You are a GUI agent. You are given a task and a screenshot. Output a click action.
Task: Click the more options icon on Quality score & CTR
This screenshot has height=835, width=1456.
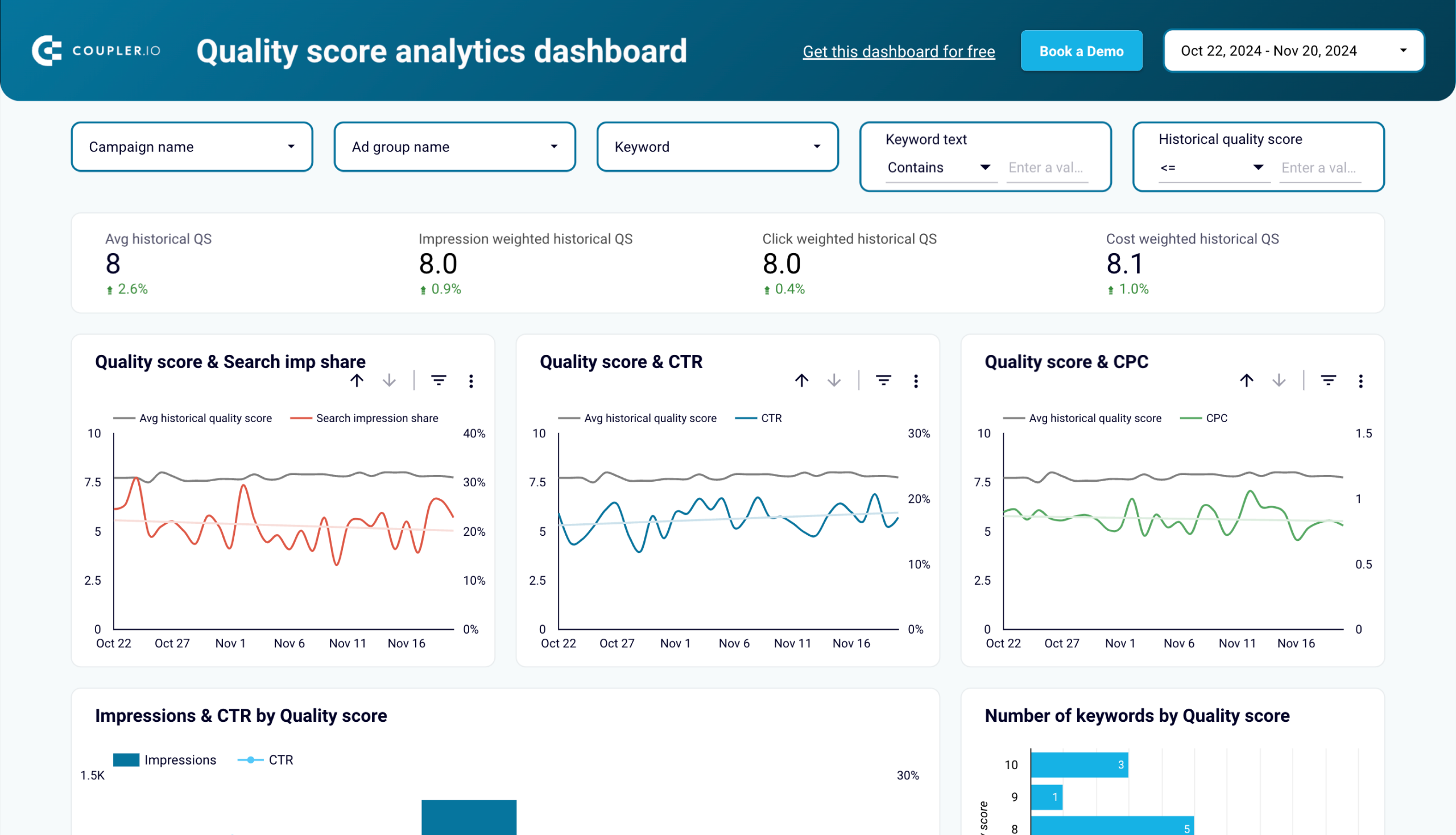click(916, 381)
